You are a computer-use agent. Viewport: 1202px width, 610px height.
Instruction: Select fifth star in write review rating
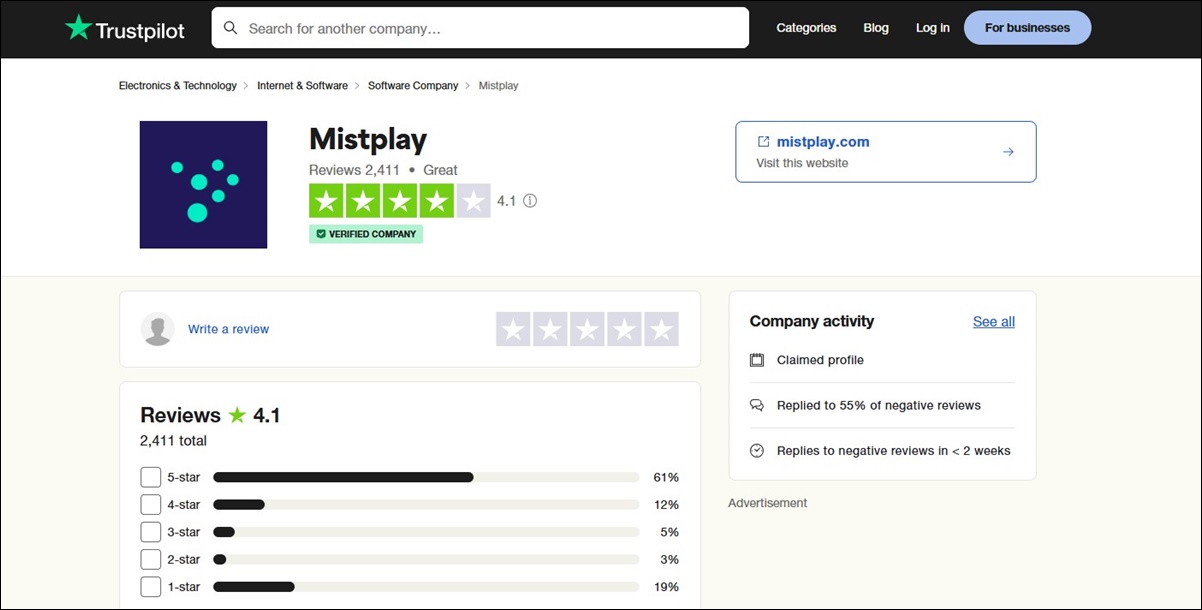(x=661, y=329)
